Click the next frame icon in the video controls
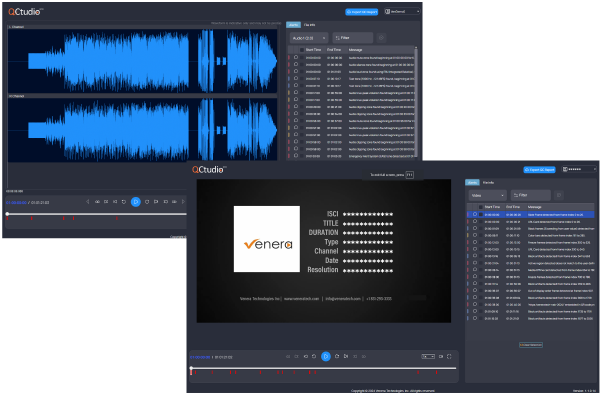This screenshot has width=600, height=395. click(x=346, y=356)
